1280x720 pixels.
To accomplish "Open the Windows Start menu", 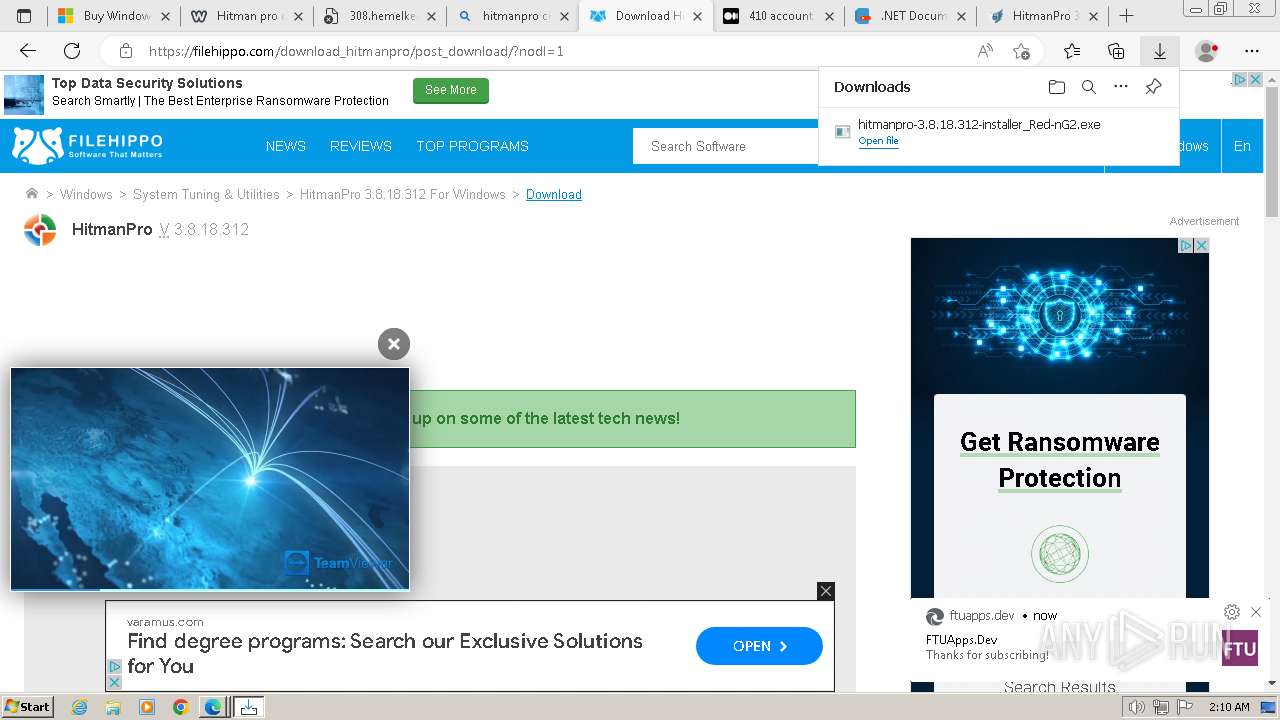I will tap(27, 707).
